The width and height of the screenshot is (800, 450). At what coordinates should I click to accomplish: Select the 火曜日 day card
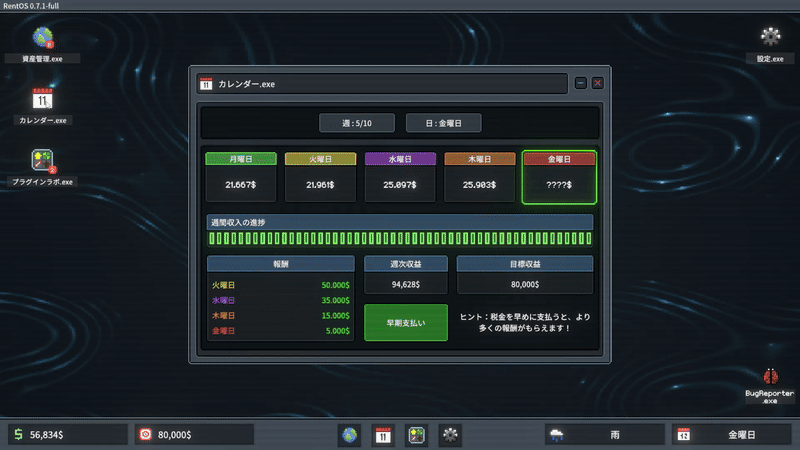[320, 178]
